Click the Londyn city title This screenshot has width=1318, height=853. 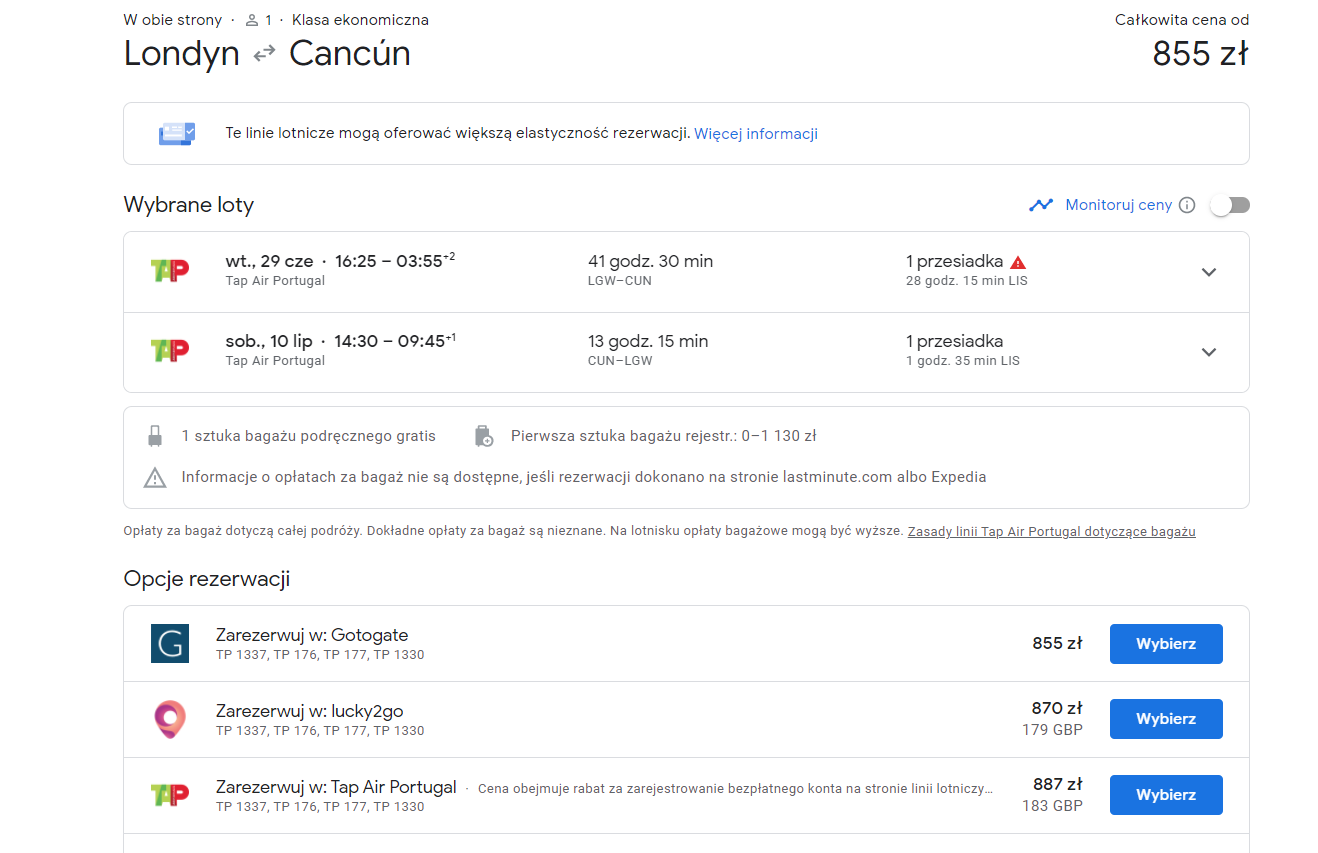(182, 54)
